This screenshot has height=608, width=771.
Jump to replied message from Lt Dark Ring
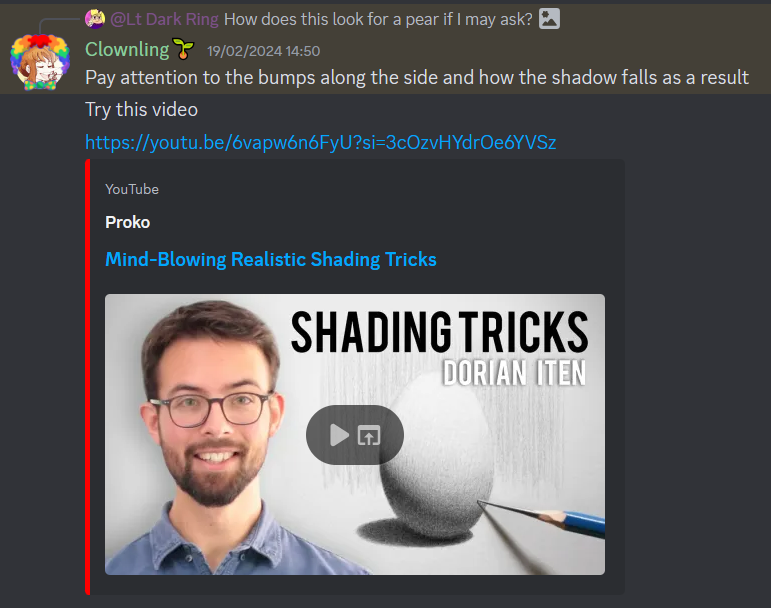tap(378, 19)
